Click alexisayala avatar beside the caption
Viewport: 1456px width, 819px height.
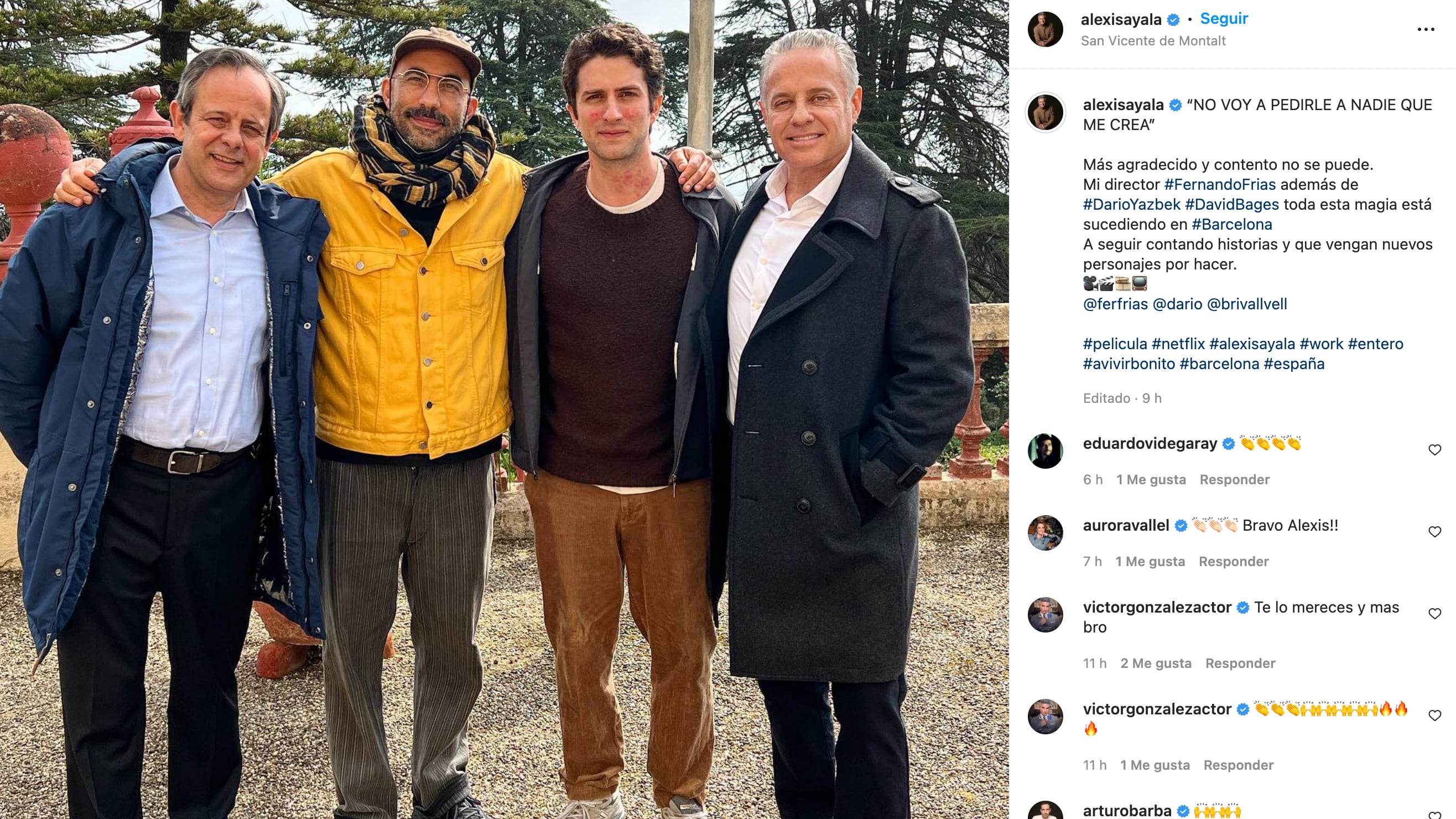point(1045,112)
